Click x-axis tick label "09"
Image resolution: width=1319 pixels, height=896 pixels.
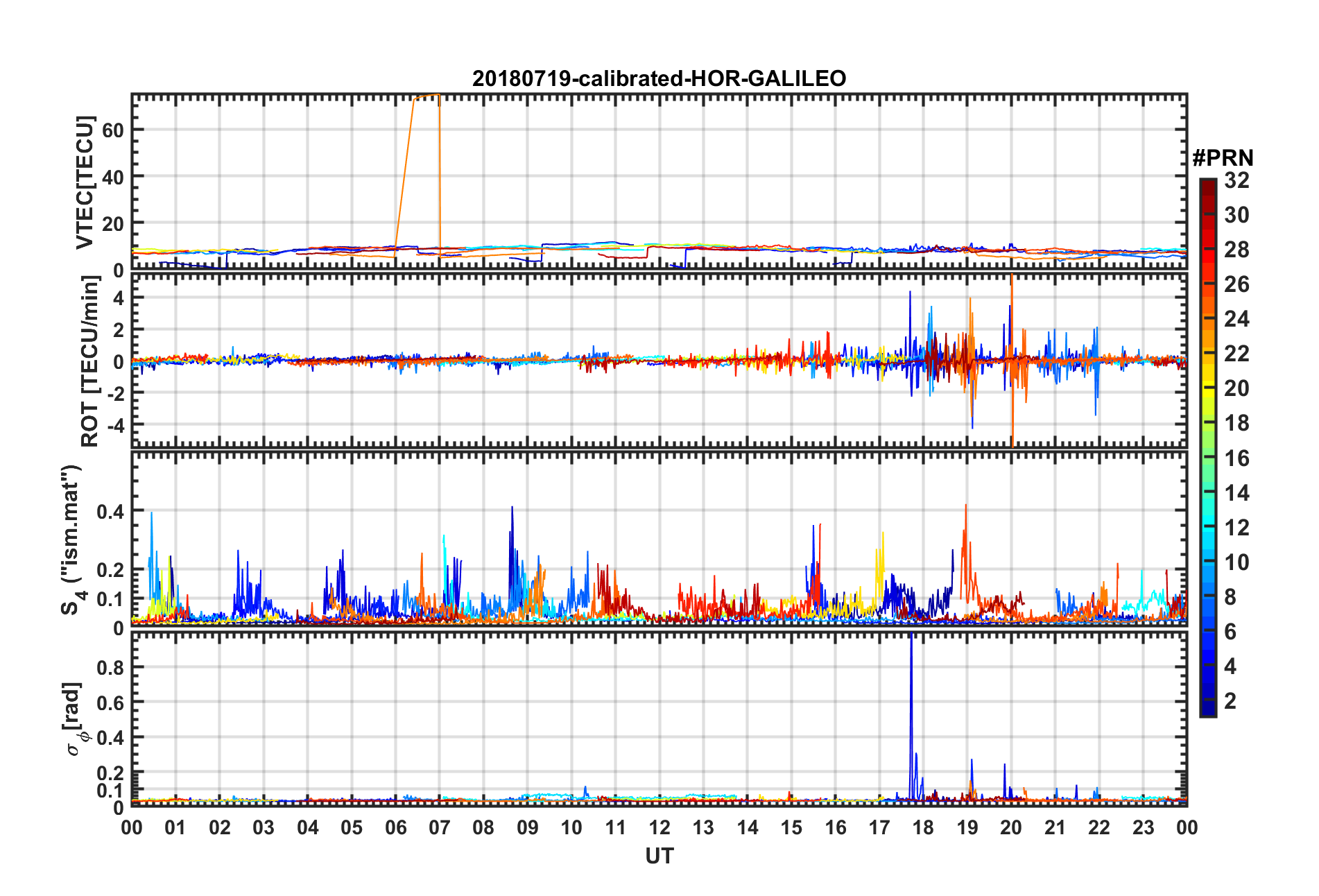pos(528,827)
